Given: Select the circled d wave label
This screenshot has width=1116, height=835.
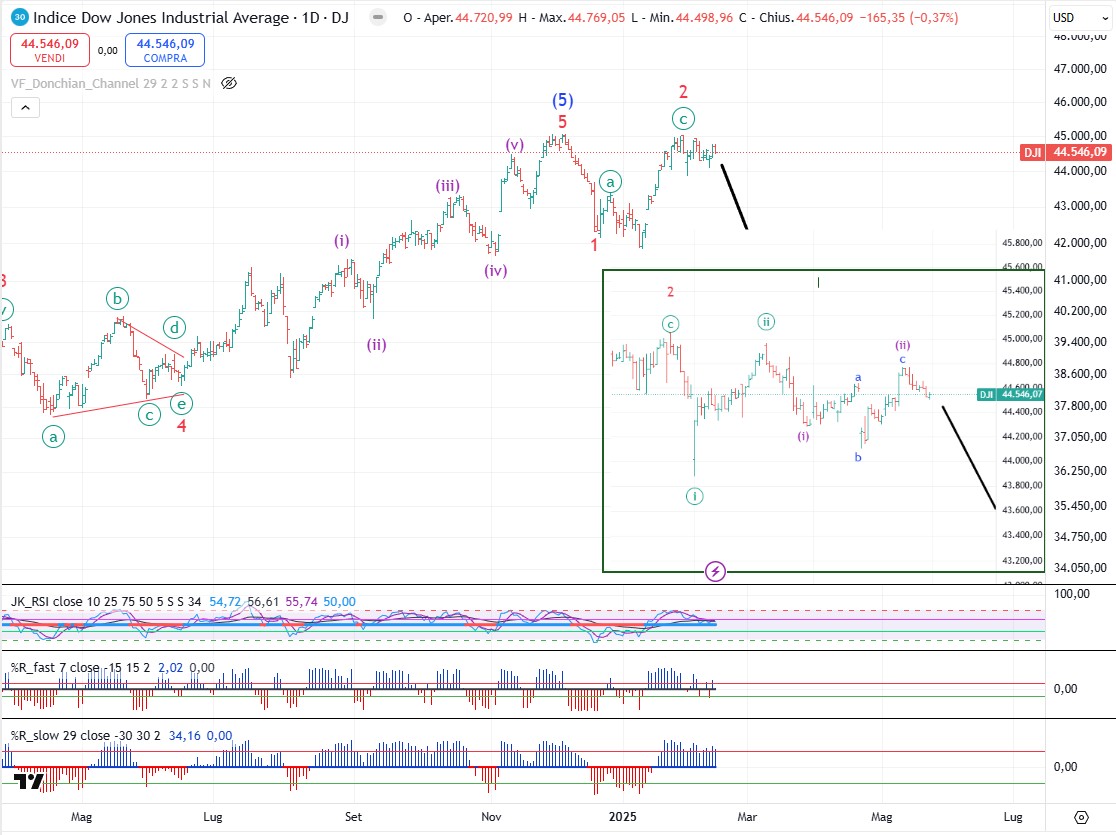Looking at the screenshot, I should pos(174,327).
